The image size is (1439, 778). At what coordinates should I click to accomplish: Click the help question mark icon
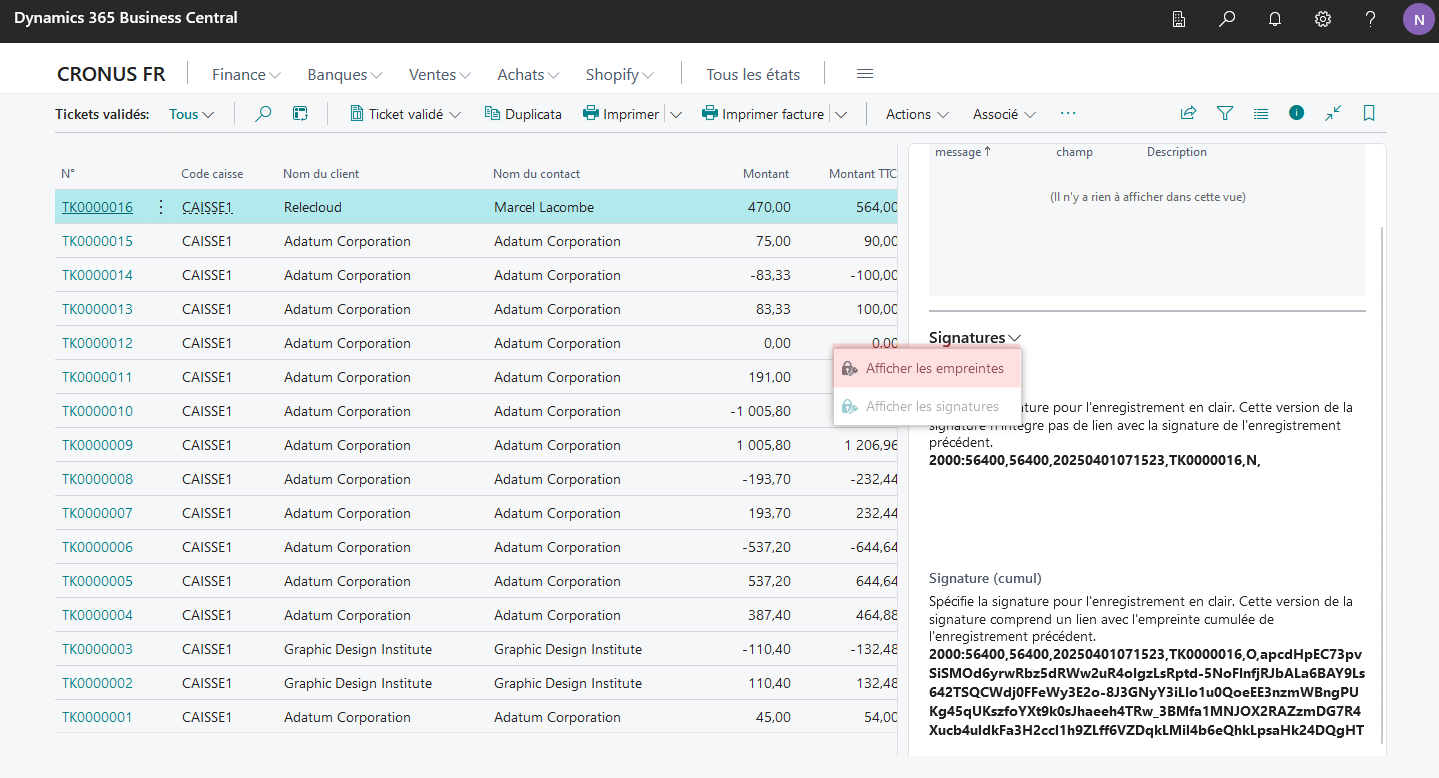pyautogui.click(x=1371, y=19)
